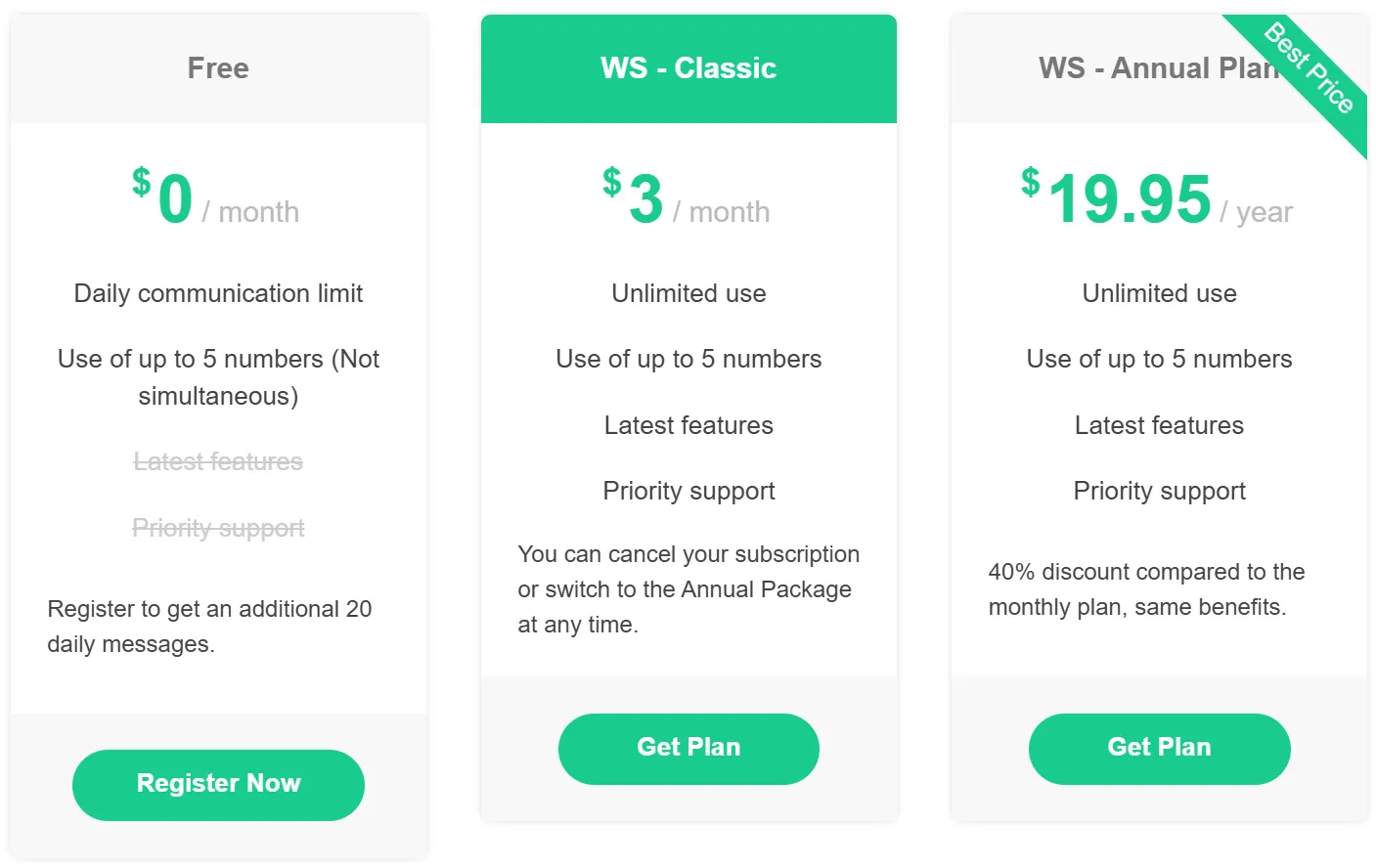This screenshot has width=1376, height=868.
Task: Click the crossed-out Latest features item
Action: coord(218,461)
